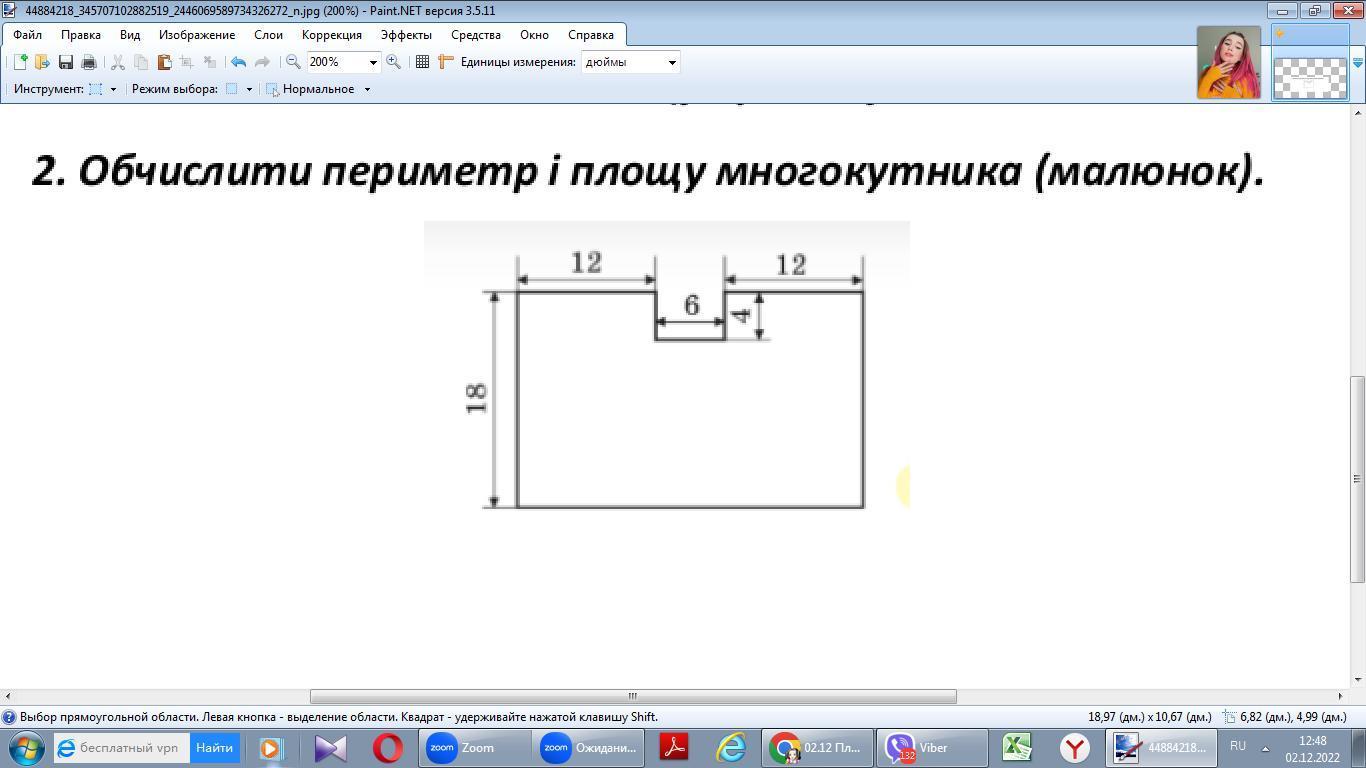
Task: Switch to the Zoom taskbar window
Action: click(x=475, y=748)
